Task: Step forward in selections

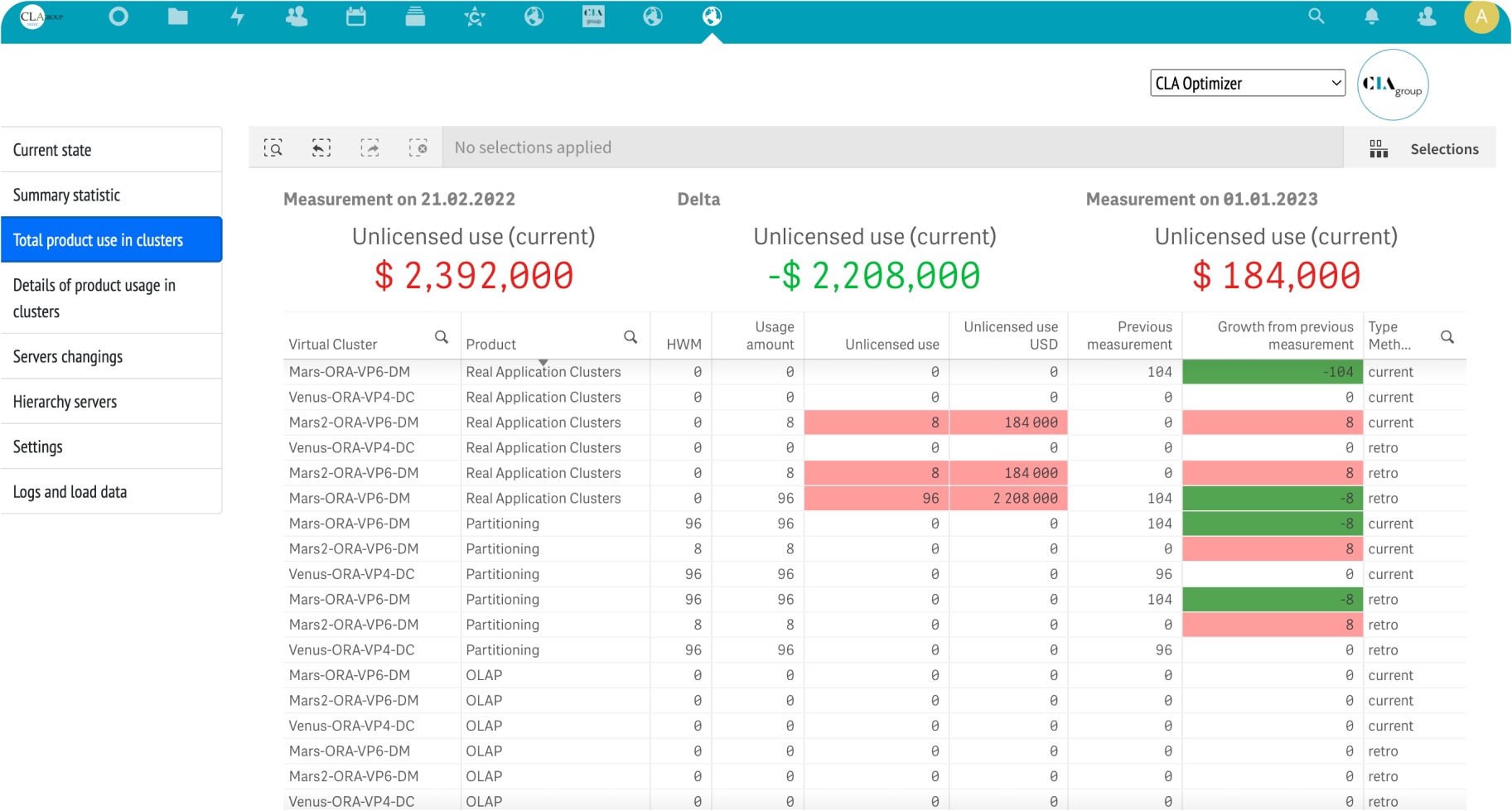Action: [x=370, y=148]
